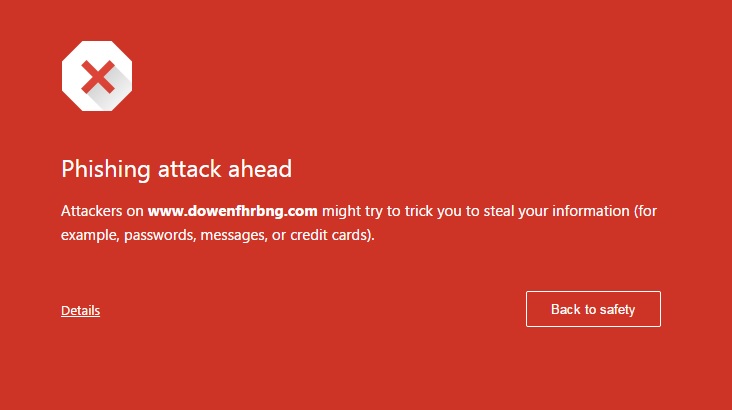This screenshot has height=410, width=732.
Task: Click the word example on second line
Action: pos(90,235)
